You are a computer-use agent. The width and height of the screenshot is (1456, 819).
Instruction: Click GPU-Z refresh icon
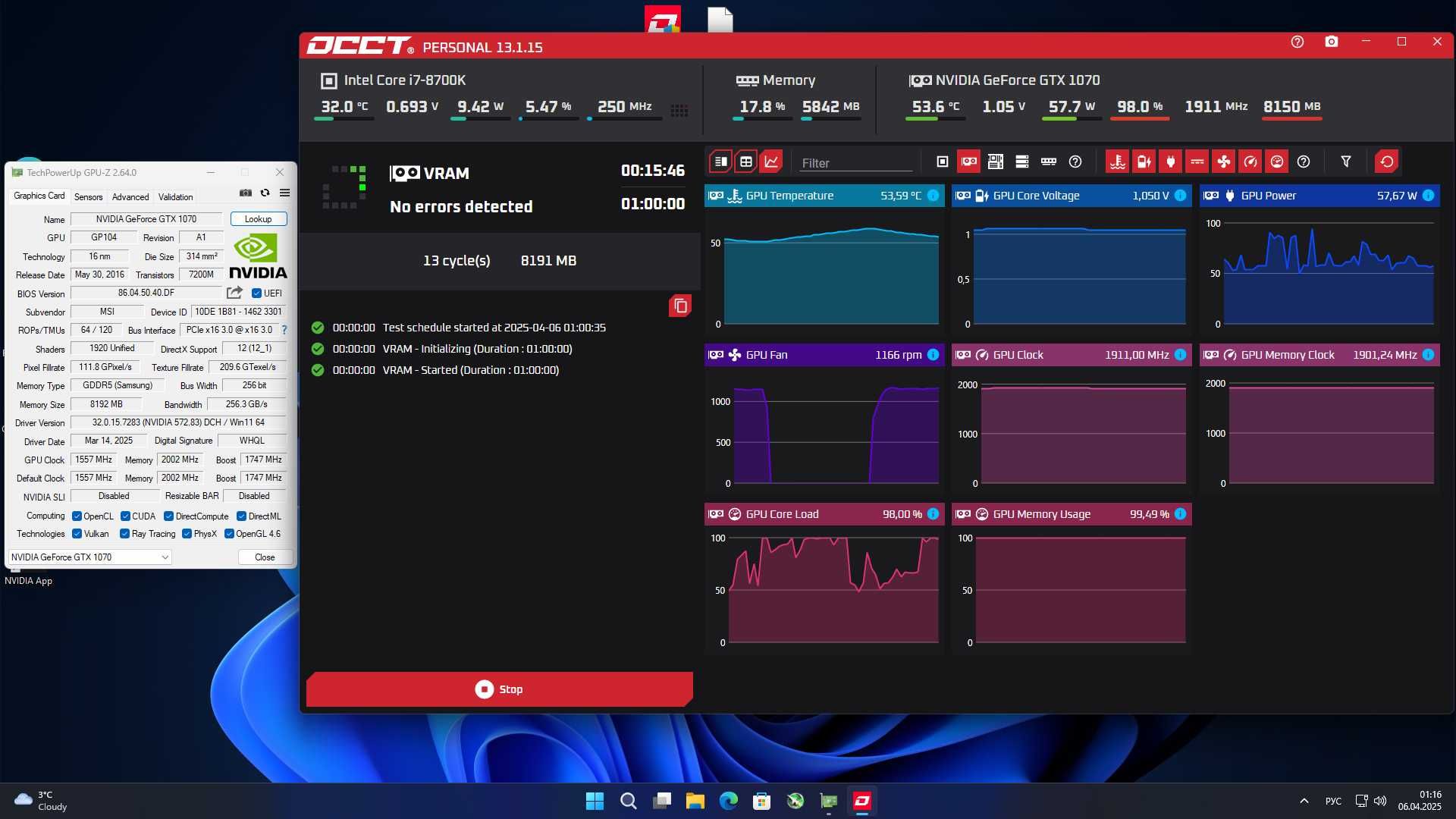click(x=265, y=193)
